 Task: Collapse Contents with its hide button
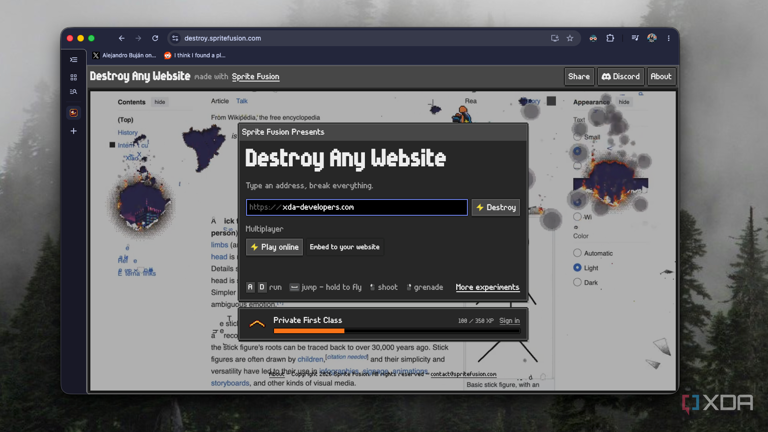coord(160,102)
